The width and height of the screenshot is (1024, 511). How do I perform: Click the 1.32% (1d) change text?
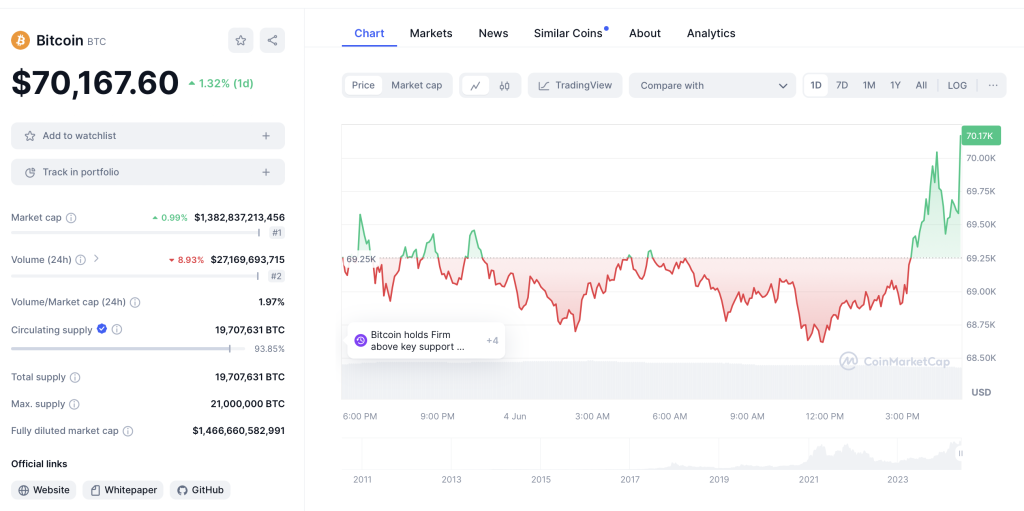tap(220, 84)
